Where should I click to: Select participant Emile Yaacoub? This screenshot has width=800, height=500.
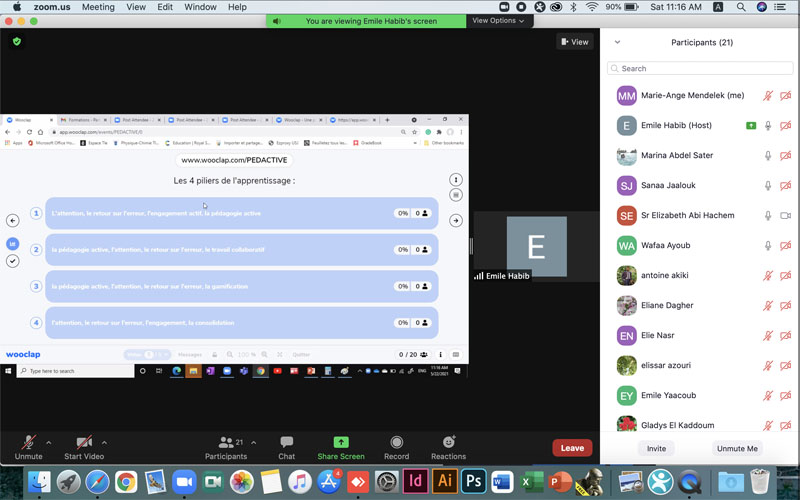point(699,395)
